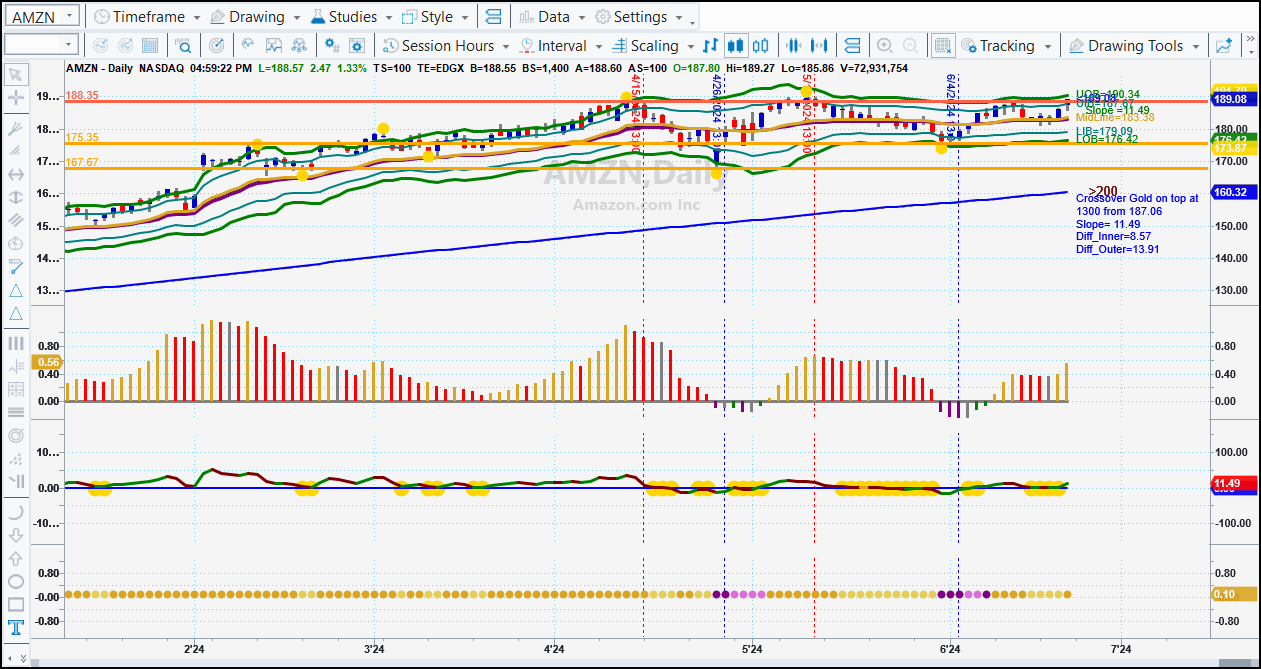This screenshot has height=669, width=1261.
Task: Choose the ellipse drawing tool
Action: (x=16, y=581)
